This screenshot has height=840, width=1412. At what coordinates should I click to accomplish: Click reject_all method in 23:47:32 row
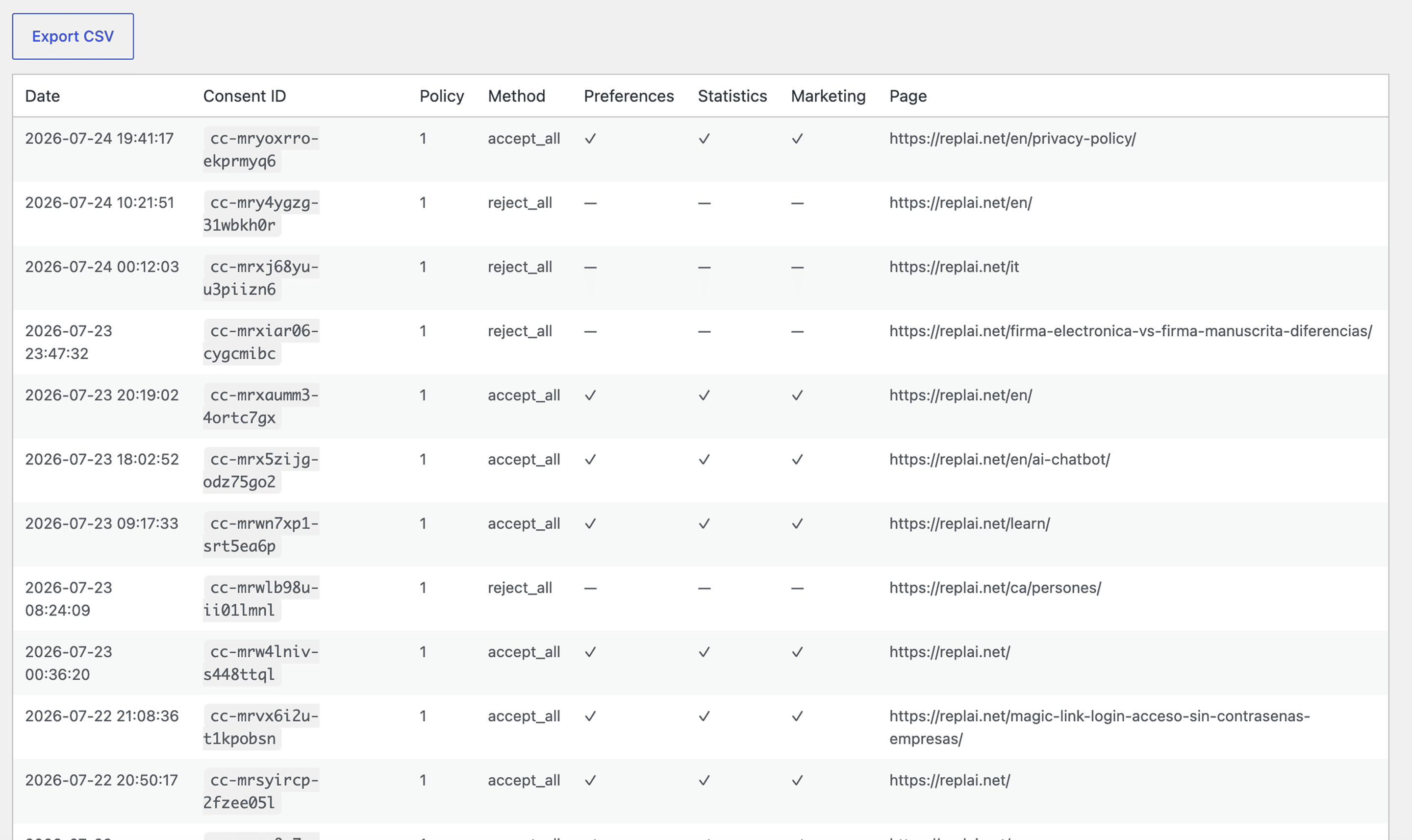[520, 331]
